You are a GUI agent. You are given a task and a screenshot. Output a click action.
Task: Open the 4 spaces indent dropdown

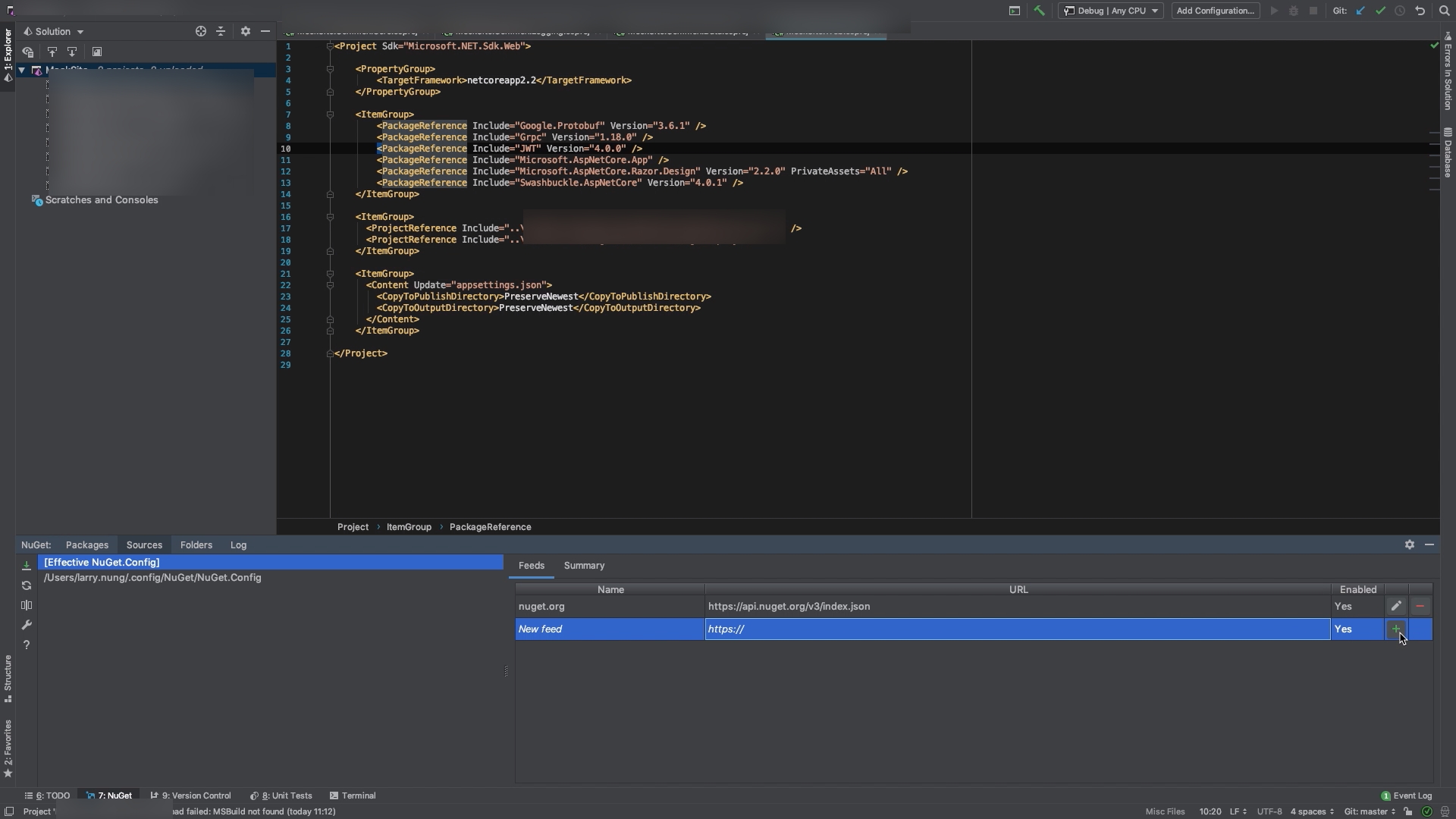(1312, 811)
